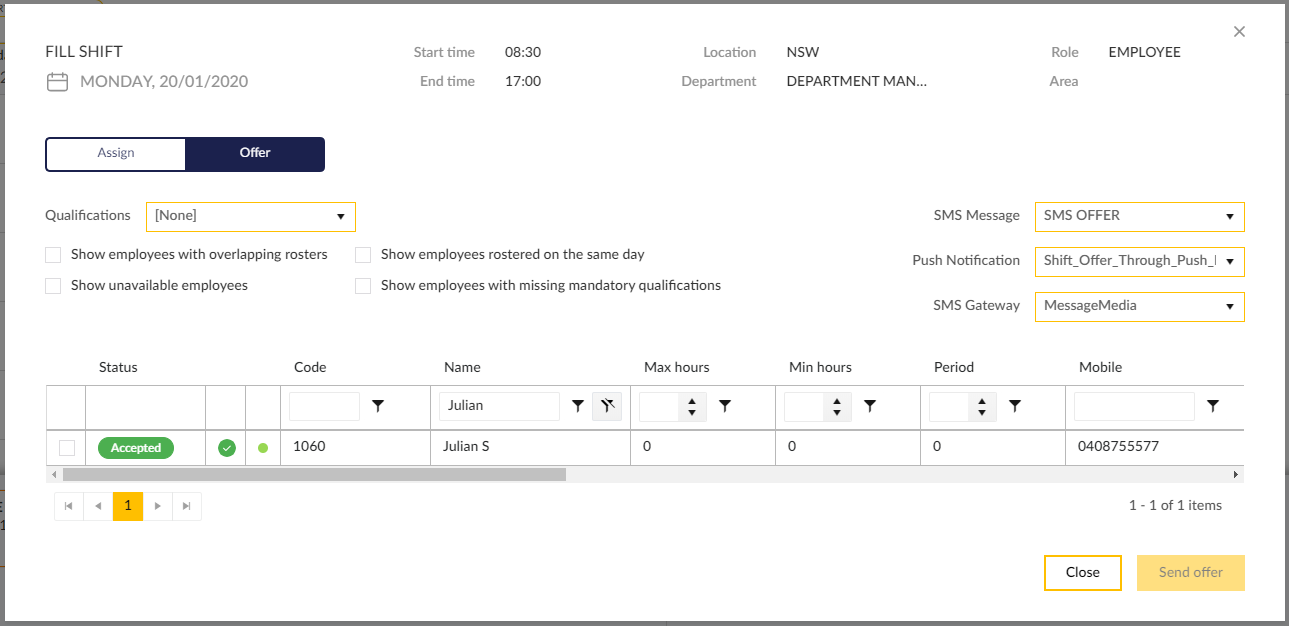Click the horizontal scrollbar thumb of grid
The image size is (1289, 626).
tap(312, 475)
